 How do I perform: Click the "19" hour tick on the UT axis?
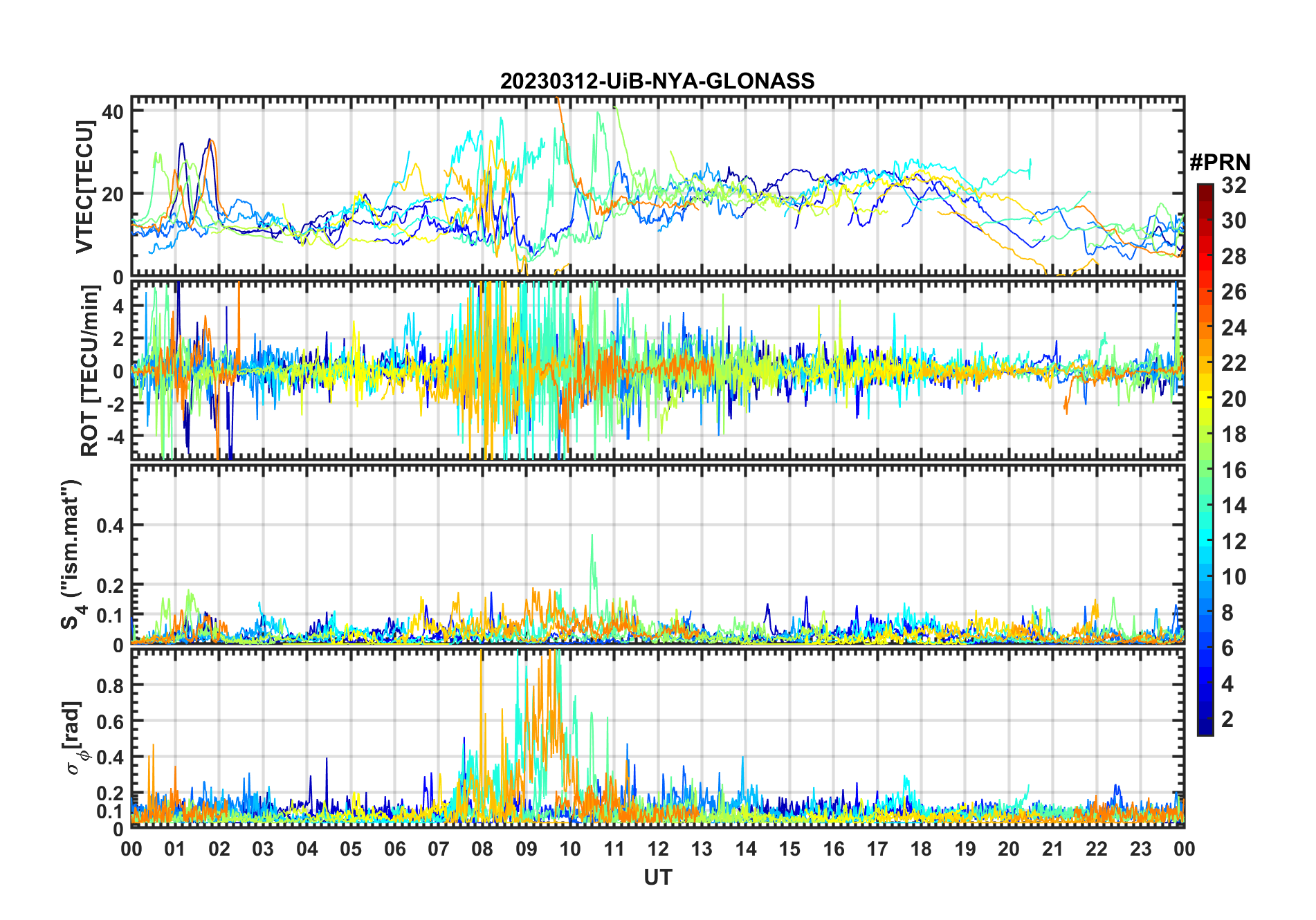click(965, 849)
